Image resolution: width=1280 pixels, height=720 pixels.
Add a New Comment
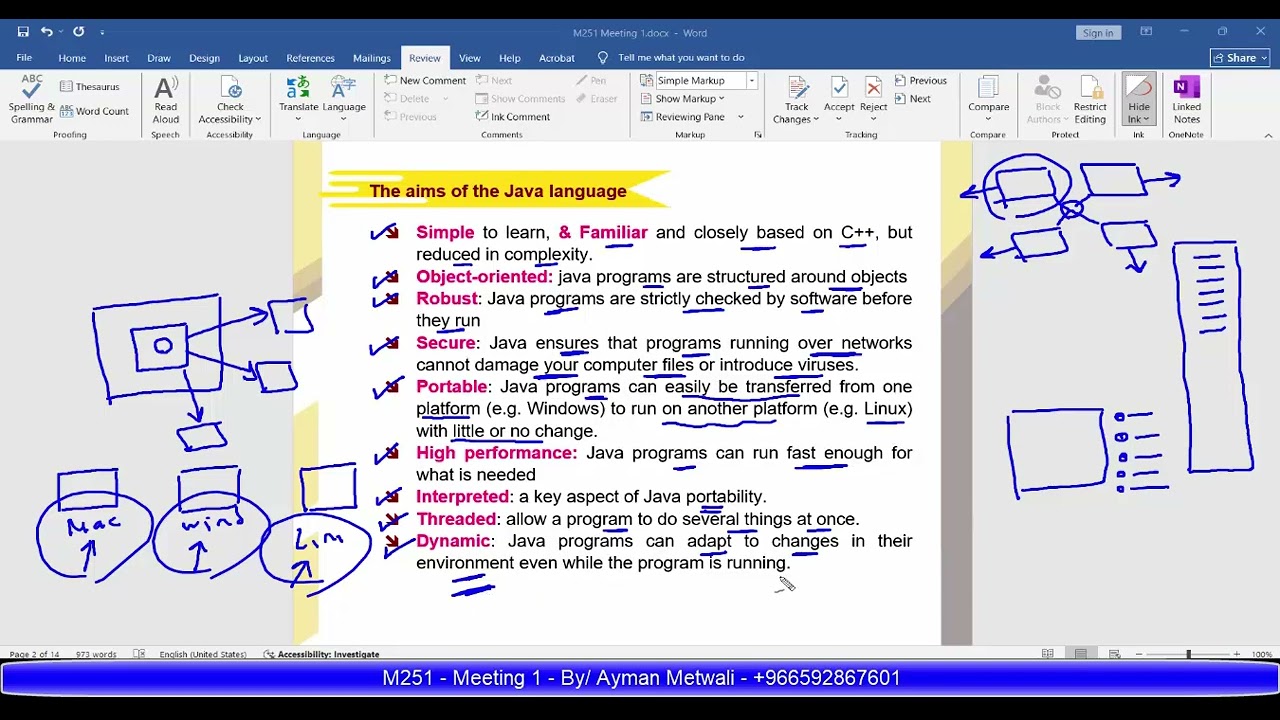click(424, 81)
